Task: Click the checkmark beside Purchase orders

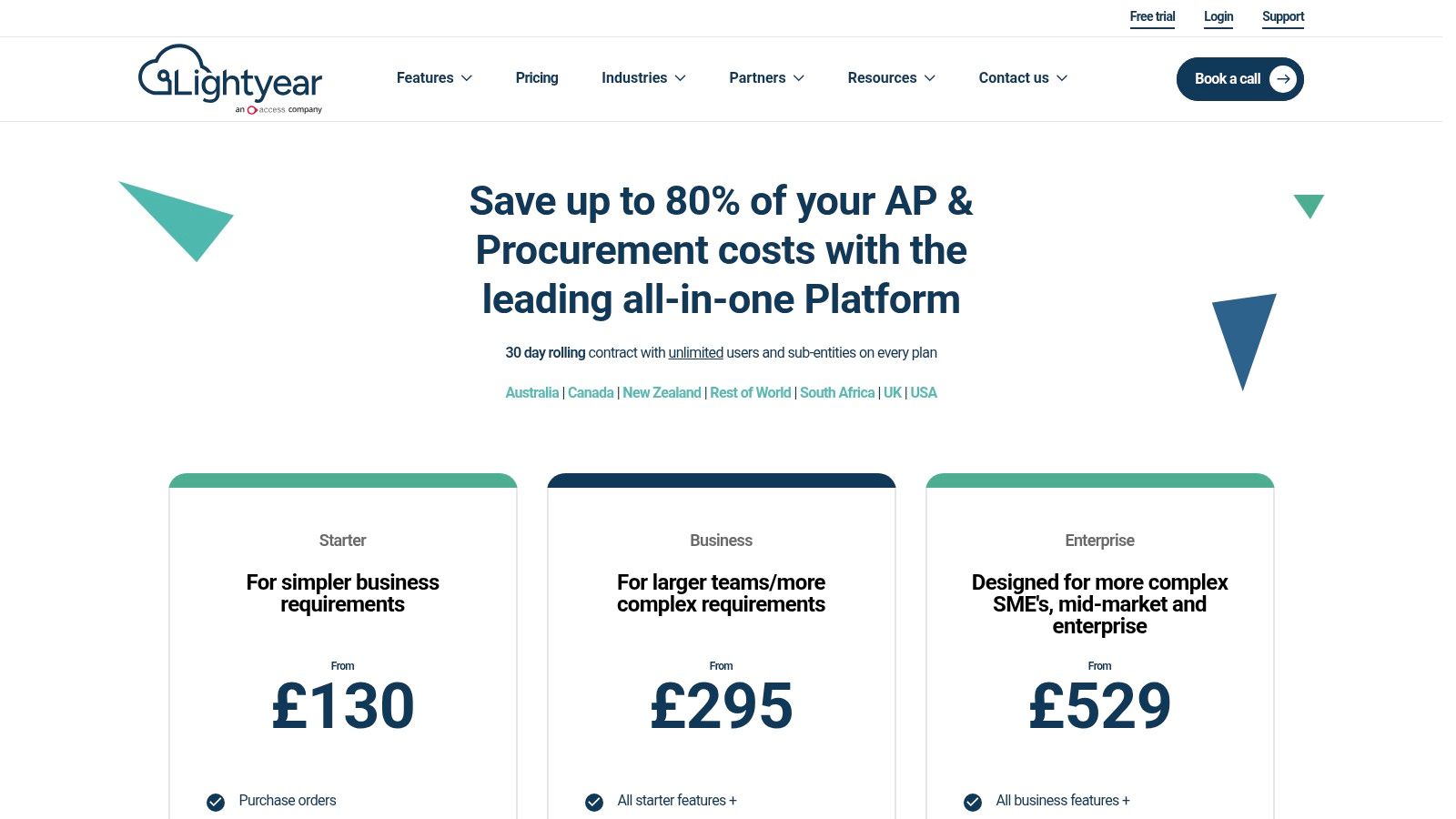Action: tap(216, 803)
